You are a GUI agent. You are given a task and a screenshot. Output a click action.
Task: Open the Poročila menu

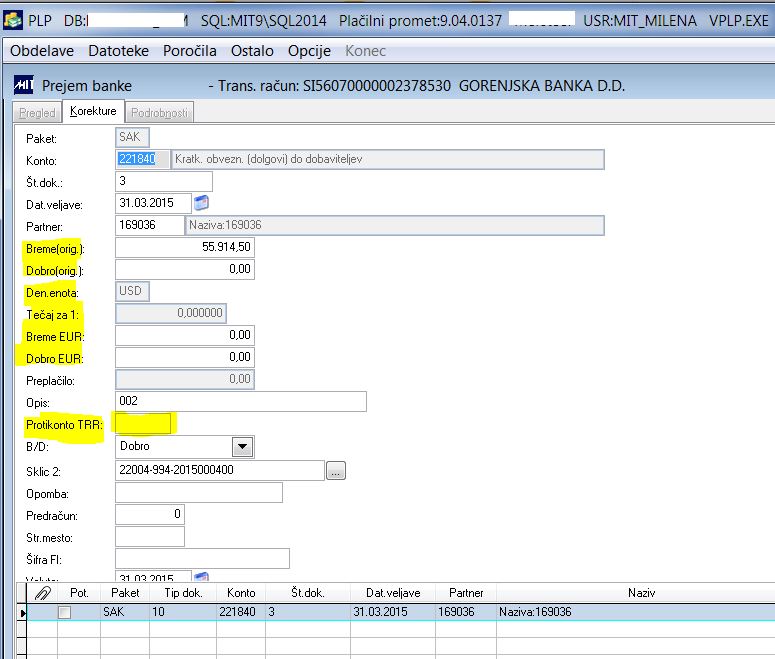pyautogui.click(x=190, y=51)
